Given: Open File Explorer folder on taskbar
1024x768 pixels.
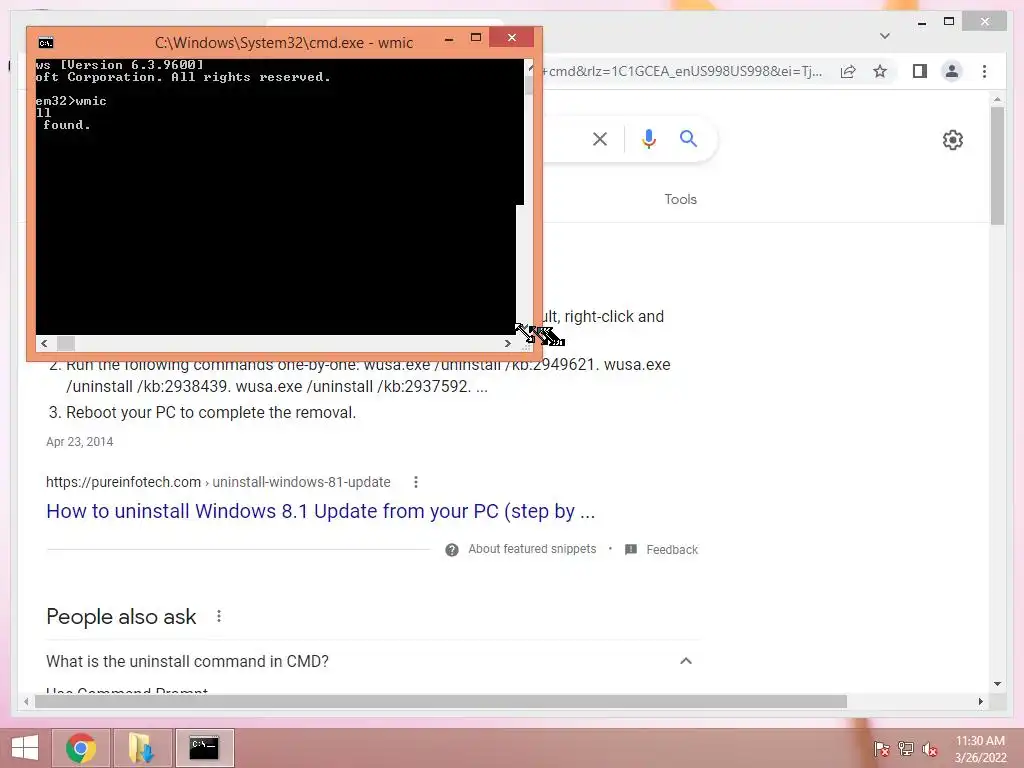Looking at the screenshot, I should pyautogui.click(x=142, y=748).
